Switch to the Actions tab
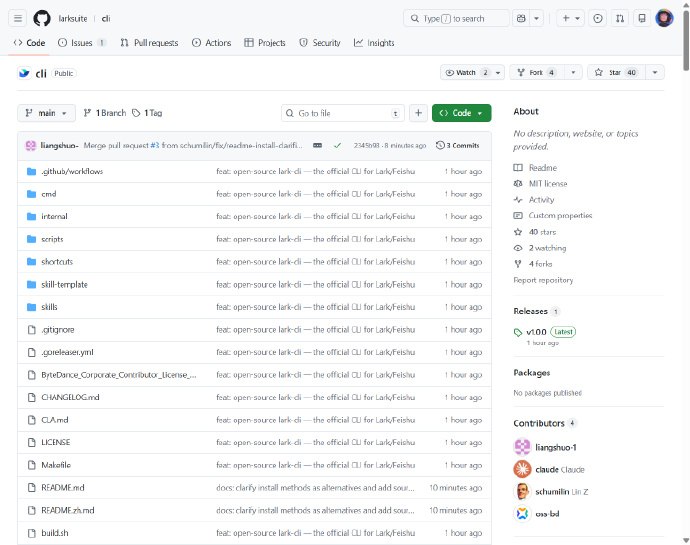The height and width of the screenshot is (545, 690). point(211,43)
